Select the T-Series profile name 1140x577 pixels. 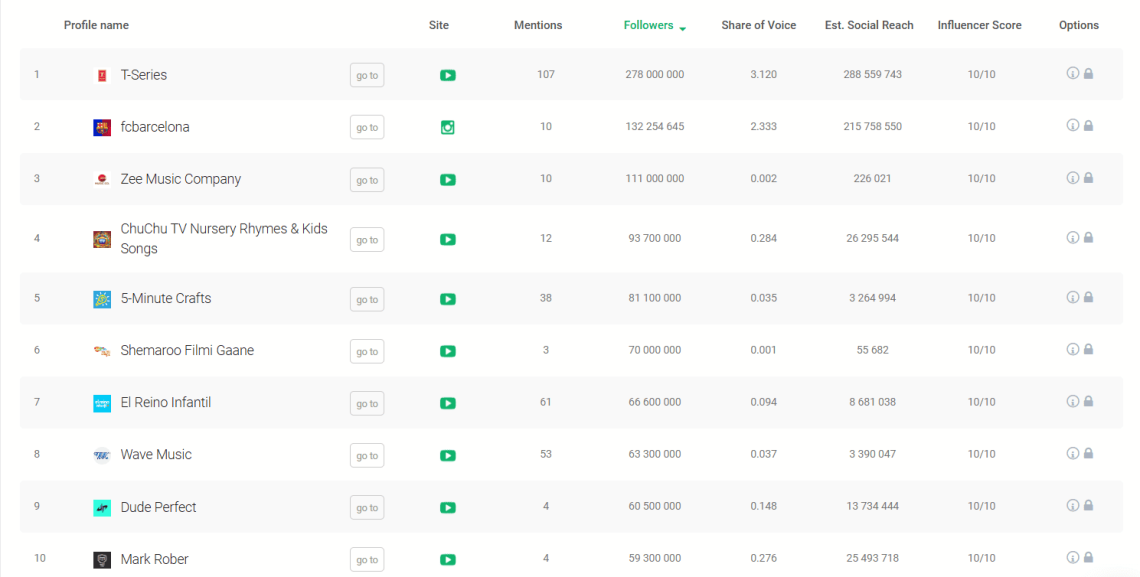[x=144, y=75]
